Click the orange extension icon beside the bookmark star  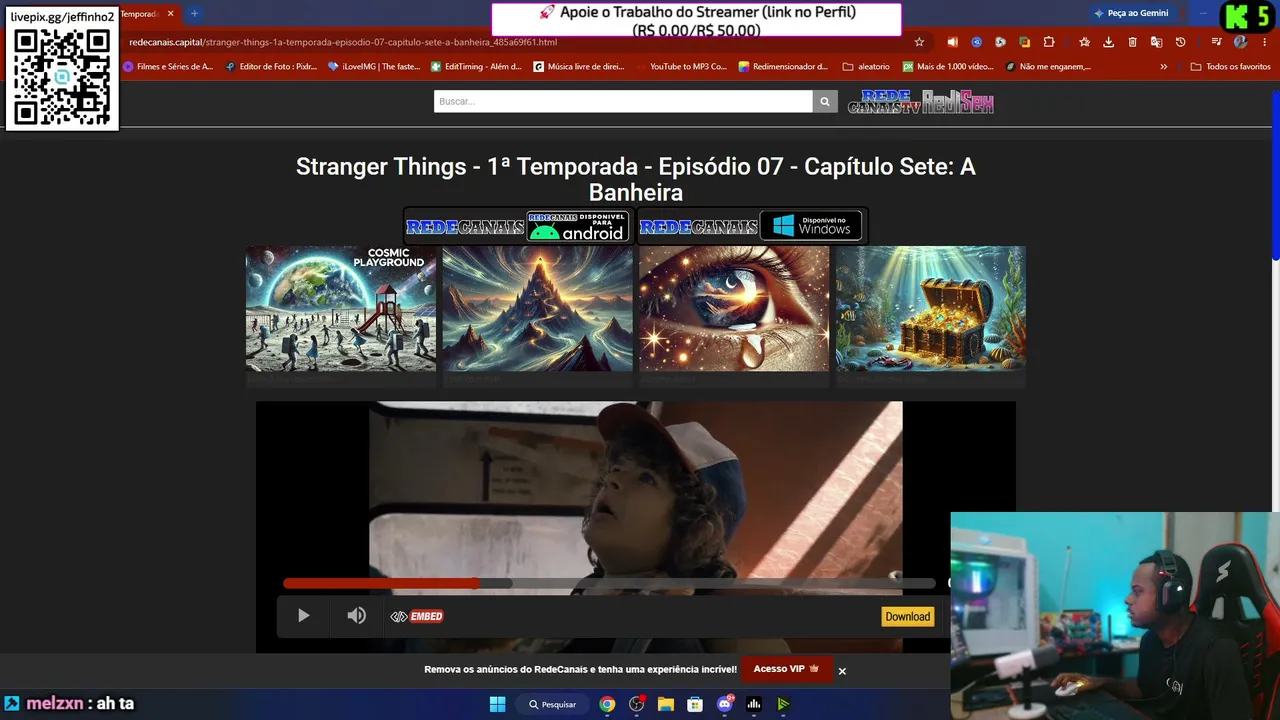952,42
